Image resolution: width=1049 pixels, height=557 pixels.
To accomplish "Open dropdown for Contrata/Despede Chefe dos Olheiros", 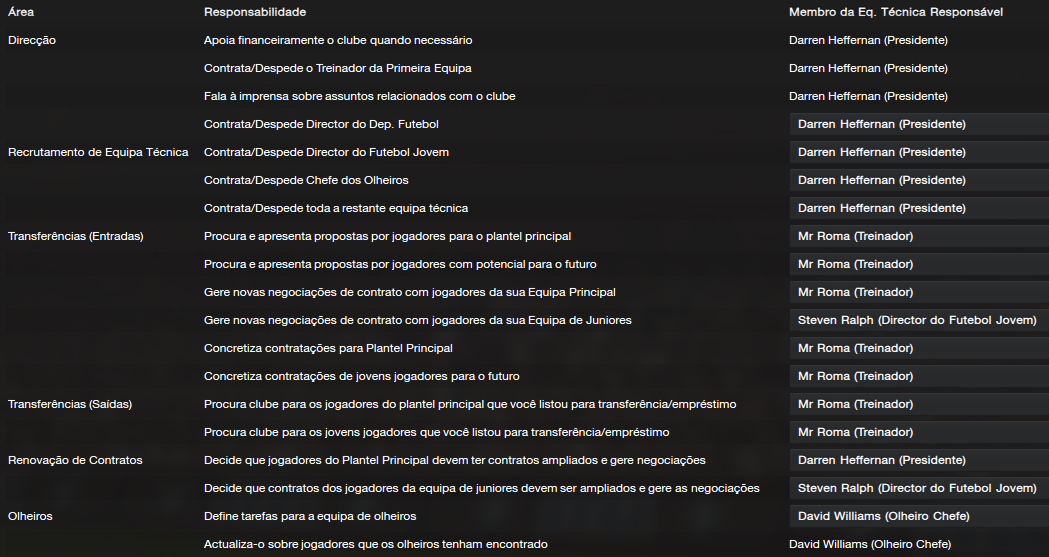I will pyautogui.click(x=919, y=181).
